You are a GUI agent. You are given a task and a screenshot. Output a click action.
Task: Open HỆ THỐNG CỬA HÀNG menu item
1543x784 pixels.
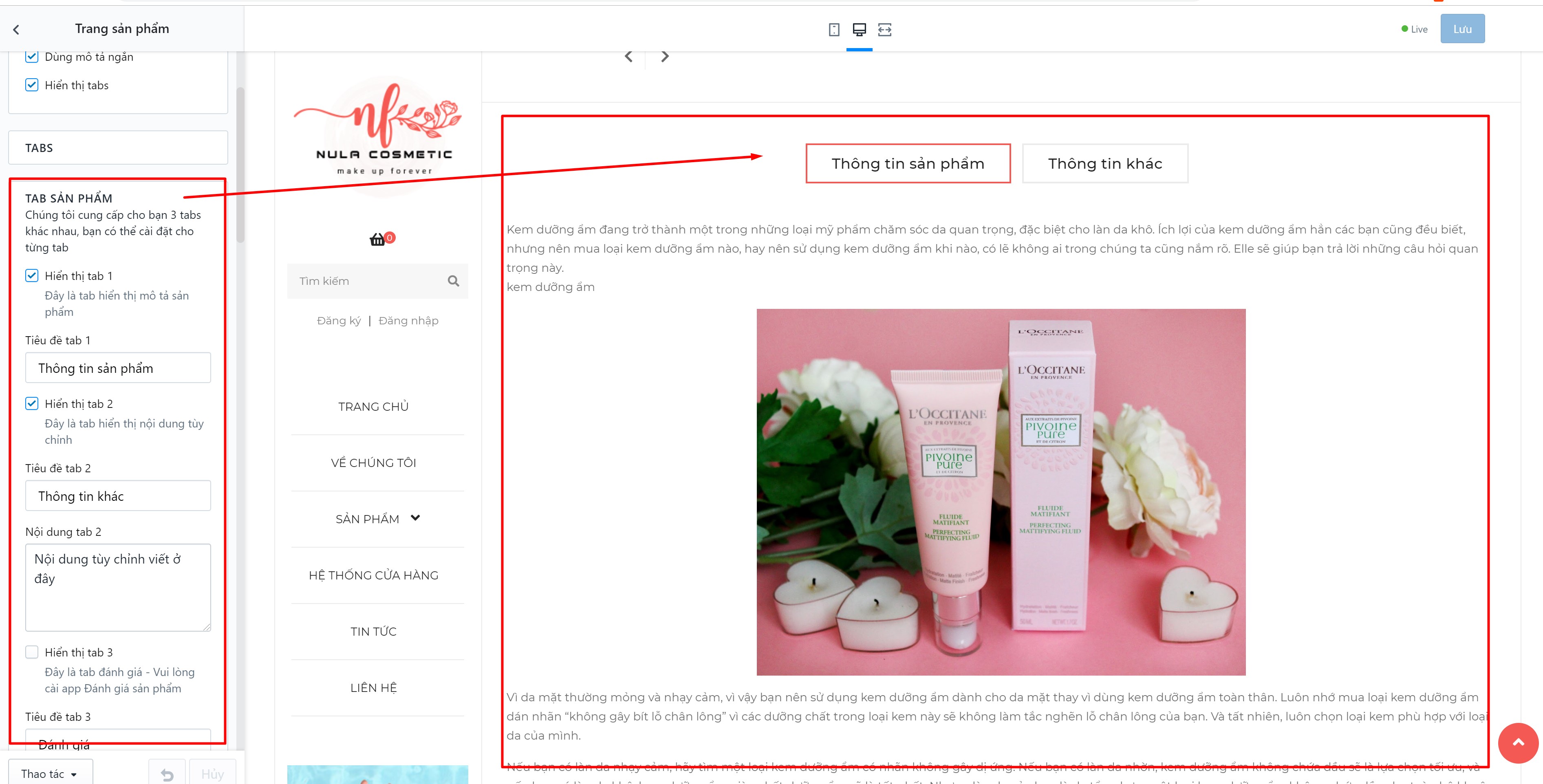(373, 576)
